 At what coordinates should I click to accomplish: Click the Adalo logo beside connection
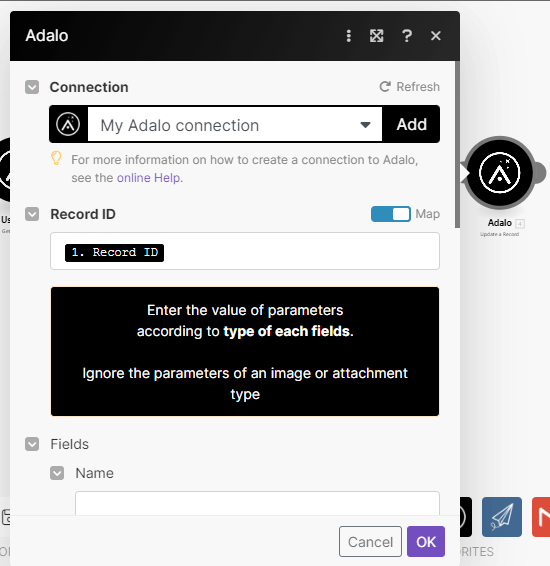tap(68, 124)
